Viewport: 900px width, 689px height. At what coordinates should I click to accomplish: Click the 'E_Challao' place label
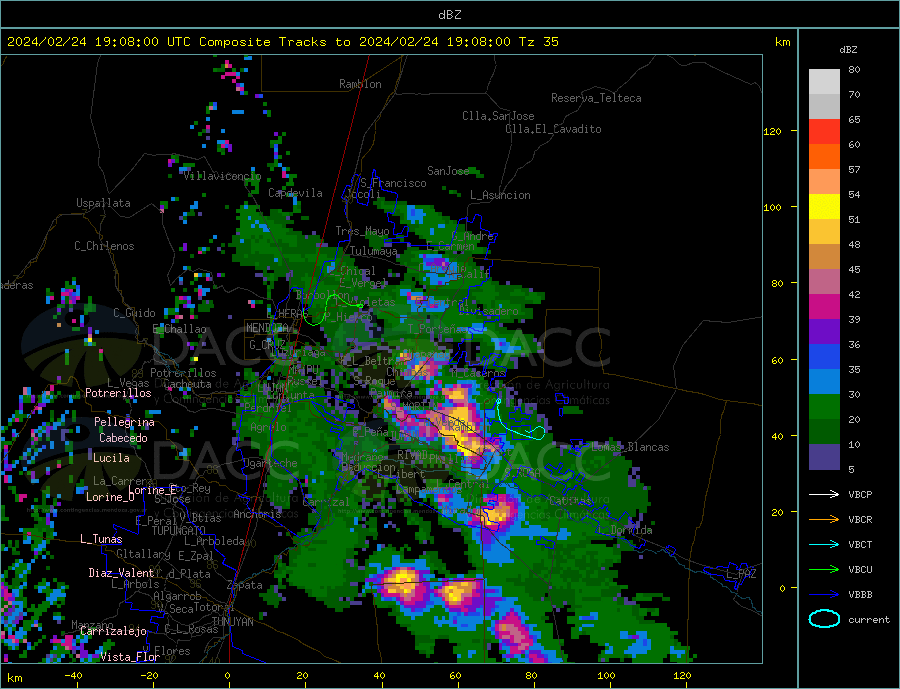(179, 329)
